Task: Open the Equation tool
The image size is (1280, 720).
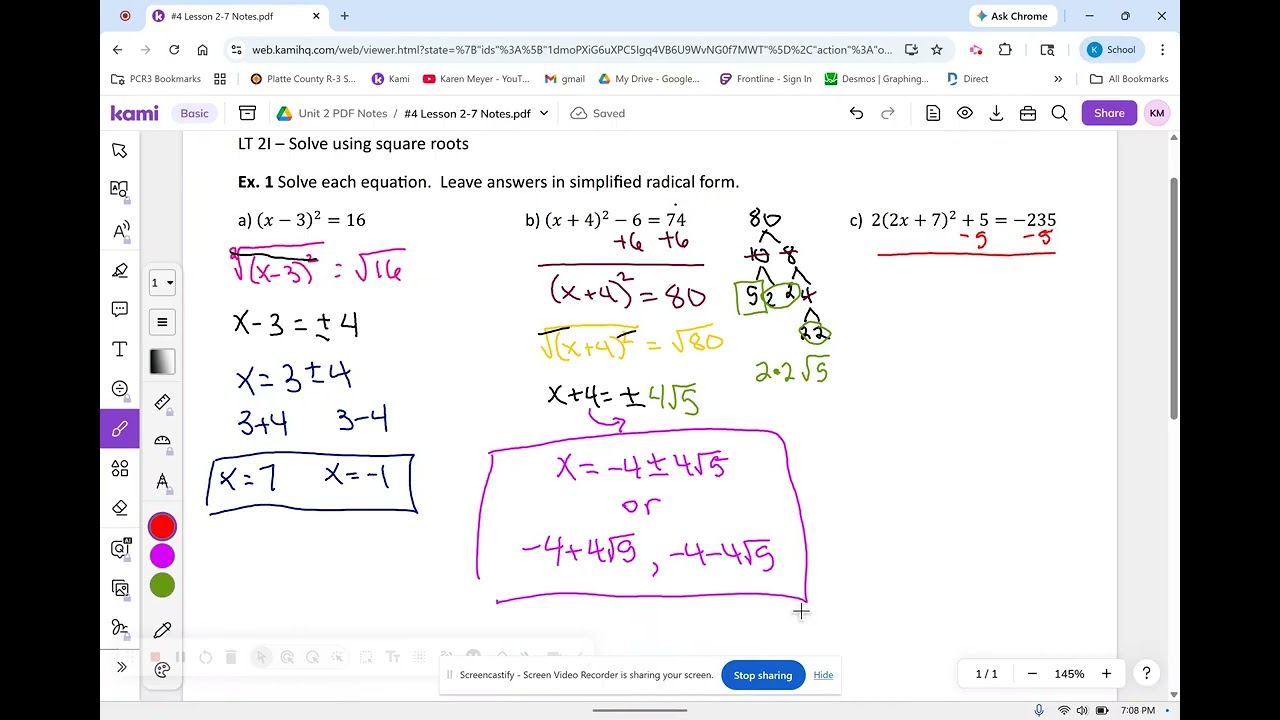Action: 120,389
